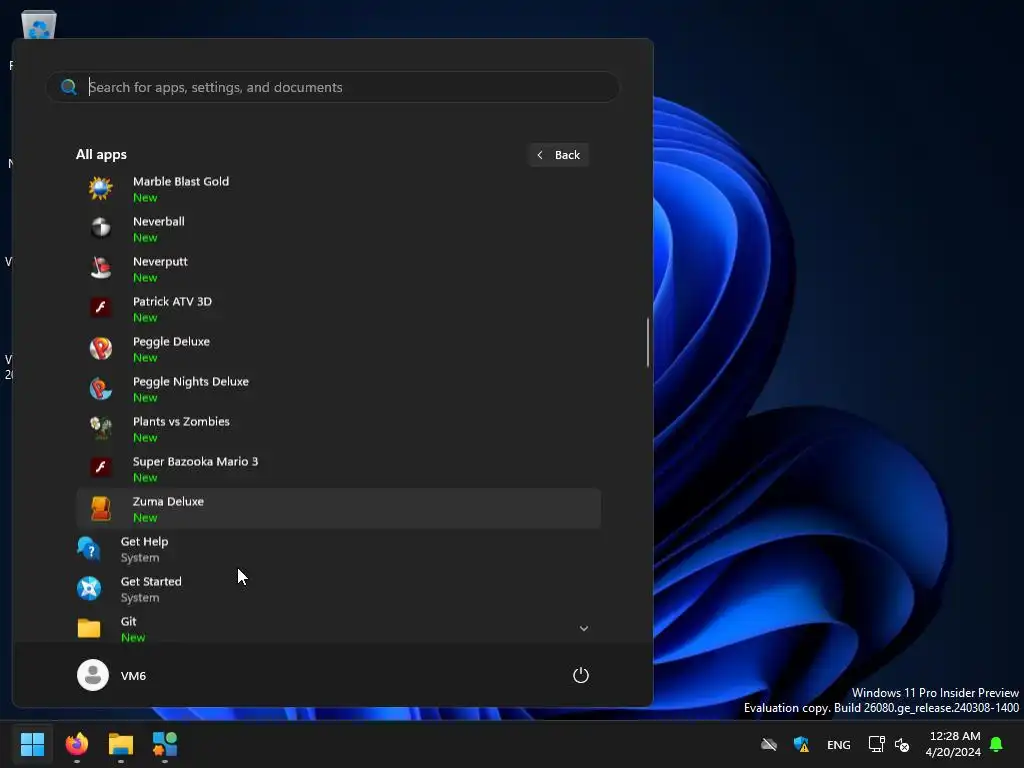
Task: Select the 'Marble Blast Gold' label
Action: coord(181,182)
